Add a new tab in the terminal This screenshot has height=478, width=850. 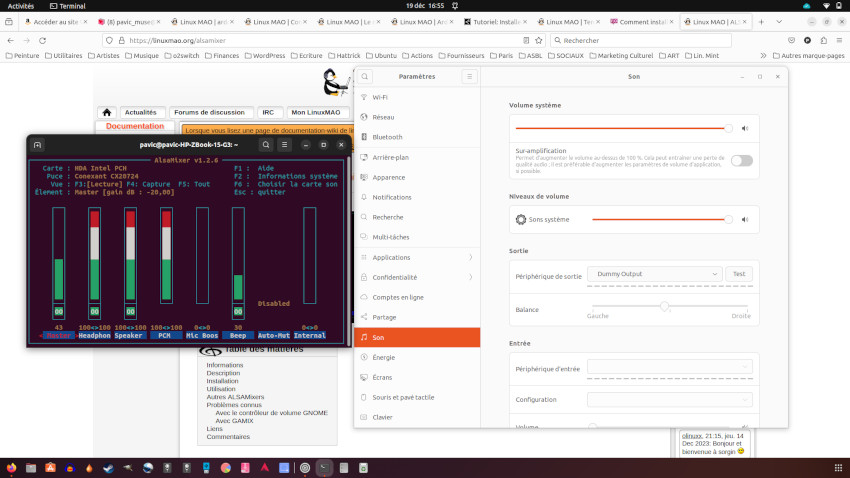coord(38,145)
